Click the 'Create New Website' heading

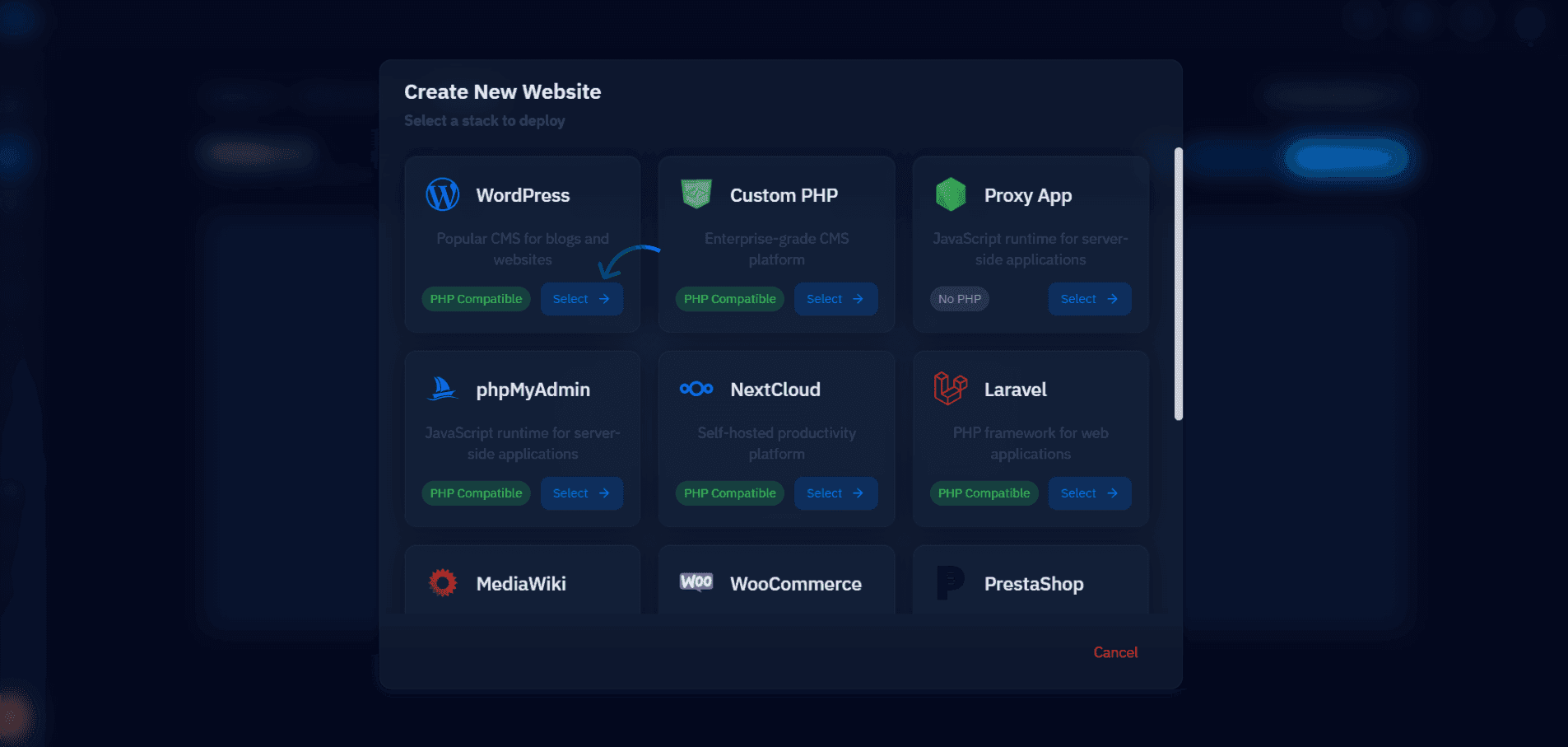coord(502,91)
